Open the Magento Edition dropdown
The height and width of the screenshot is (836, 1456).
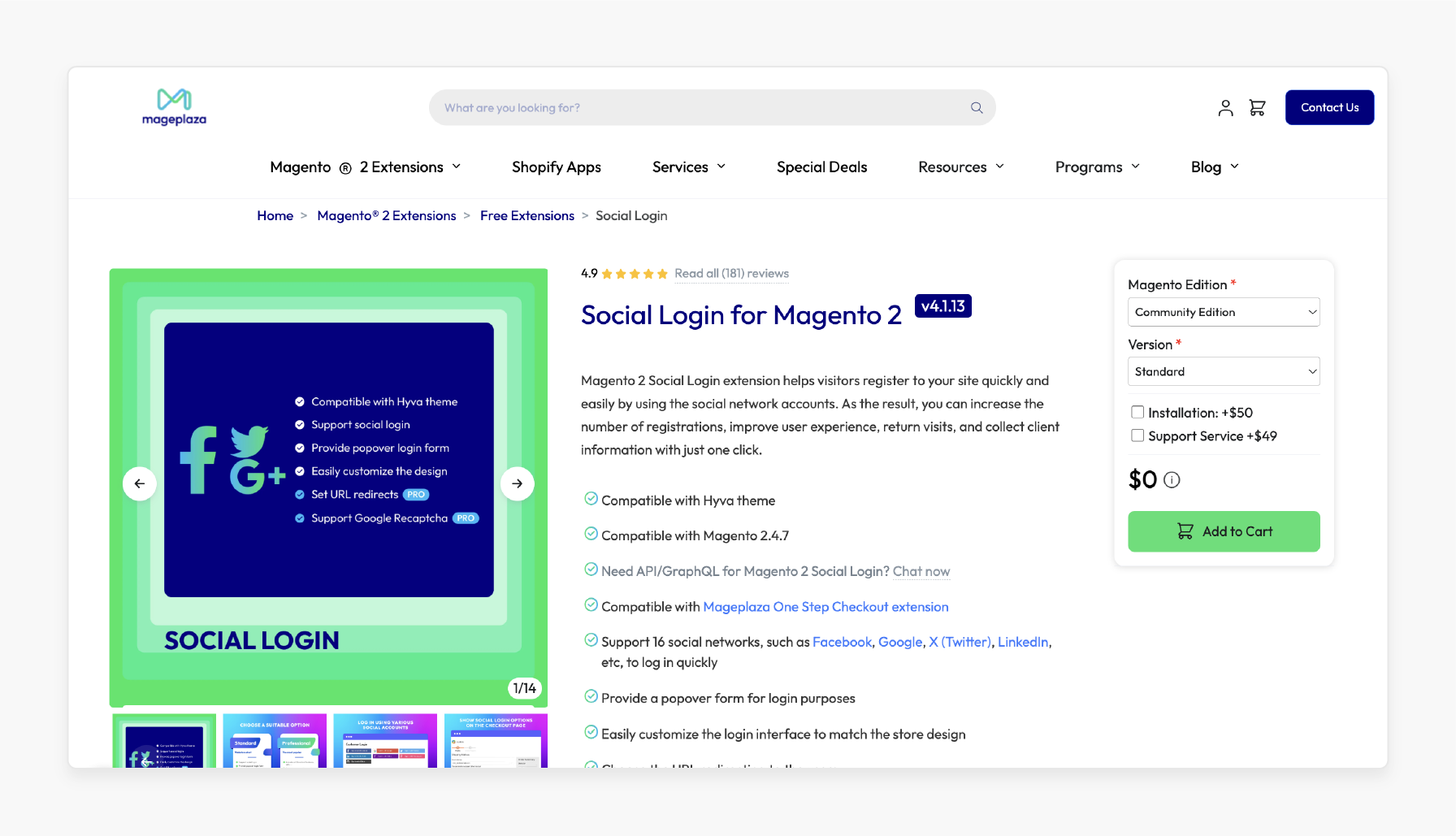click(1224, 312)
